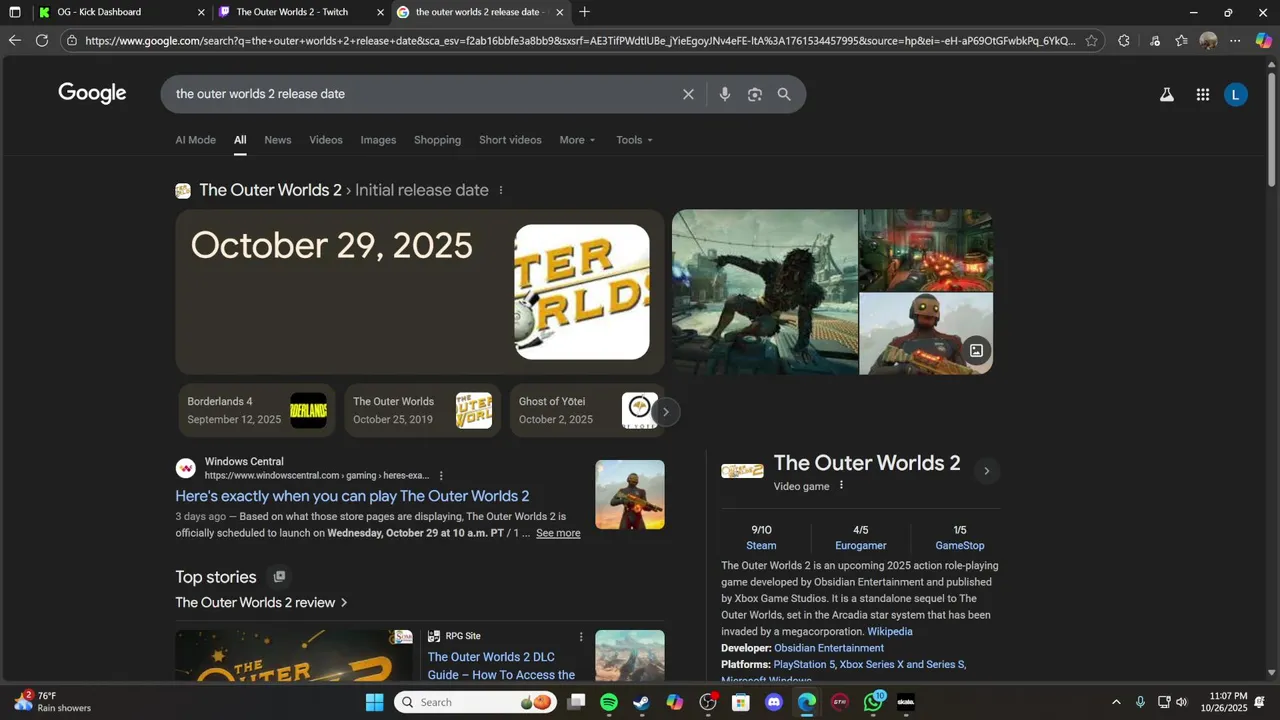
Task: Show next related games carousel arrow
Action: 666,412
